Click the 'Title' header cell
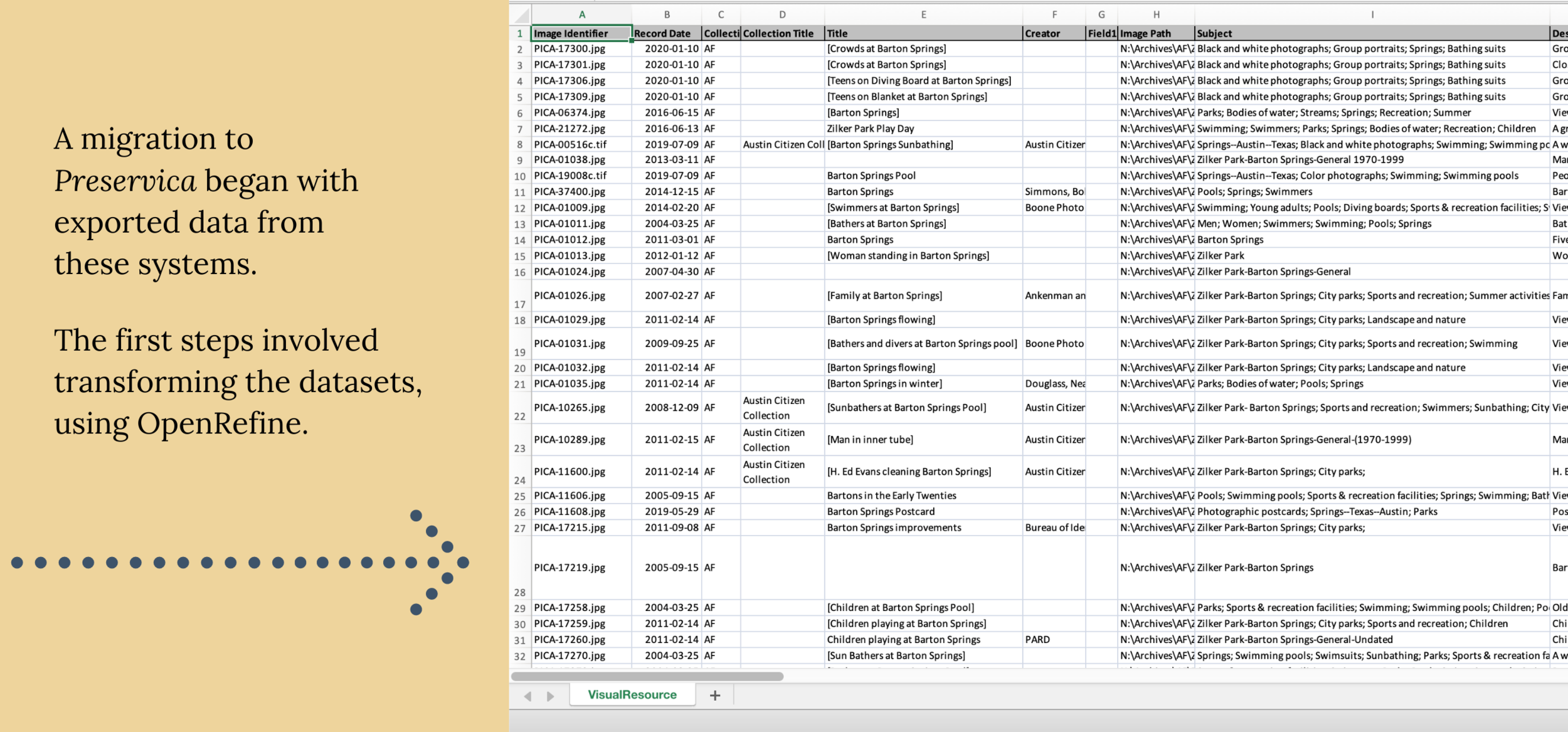The height and width of the screenshot is (732, 1568). (923, 33)
